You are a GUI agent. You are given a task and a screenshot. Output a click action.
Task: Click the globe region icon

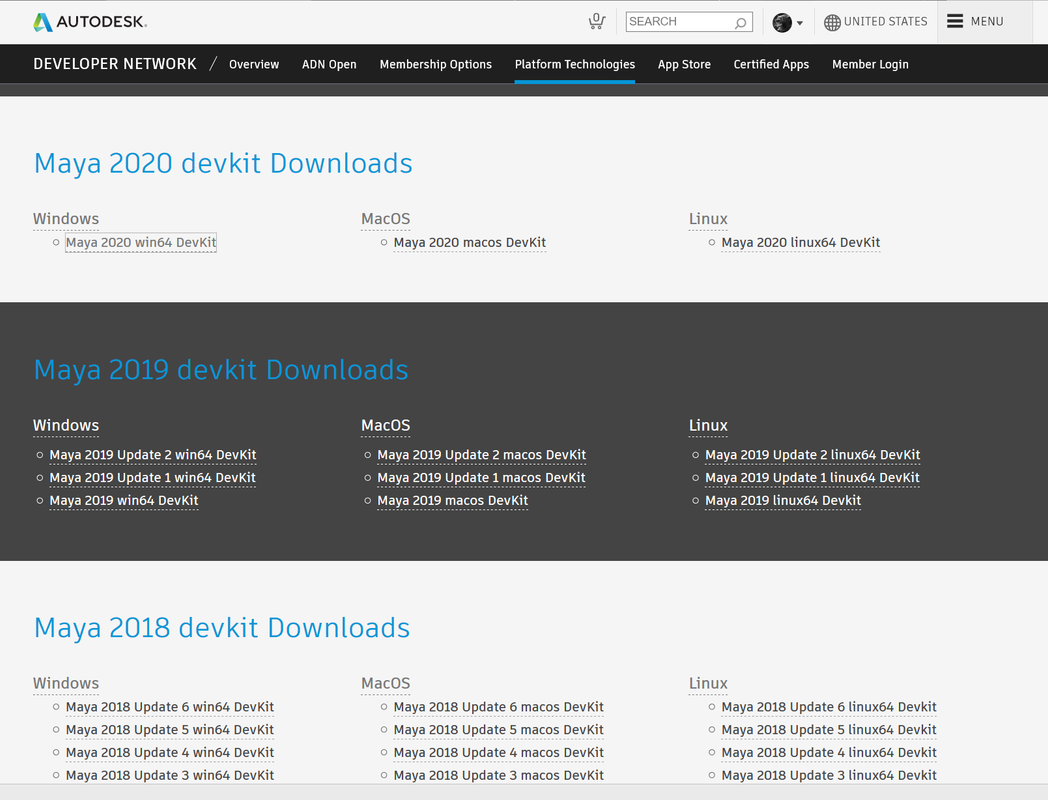pos(832,22)
